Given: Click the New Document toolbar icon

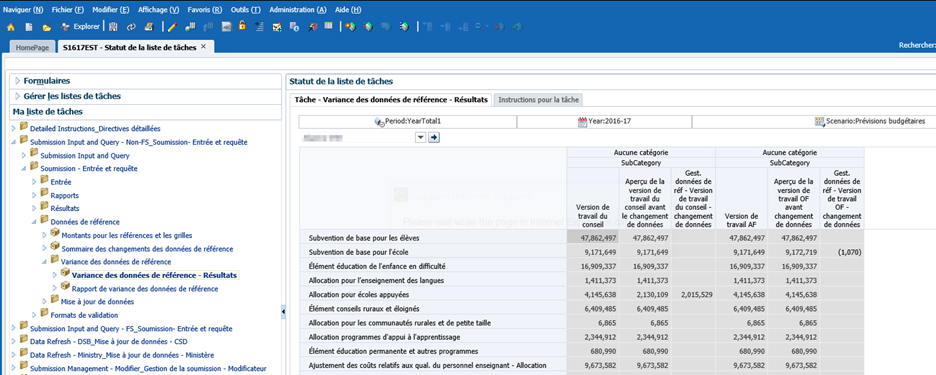Looking at the screenshot, I should point(28,27).
